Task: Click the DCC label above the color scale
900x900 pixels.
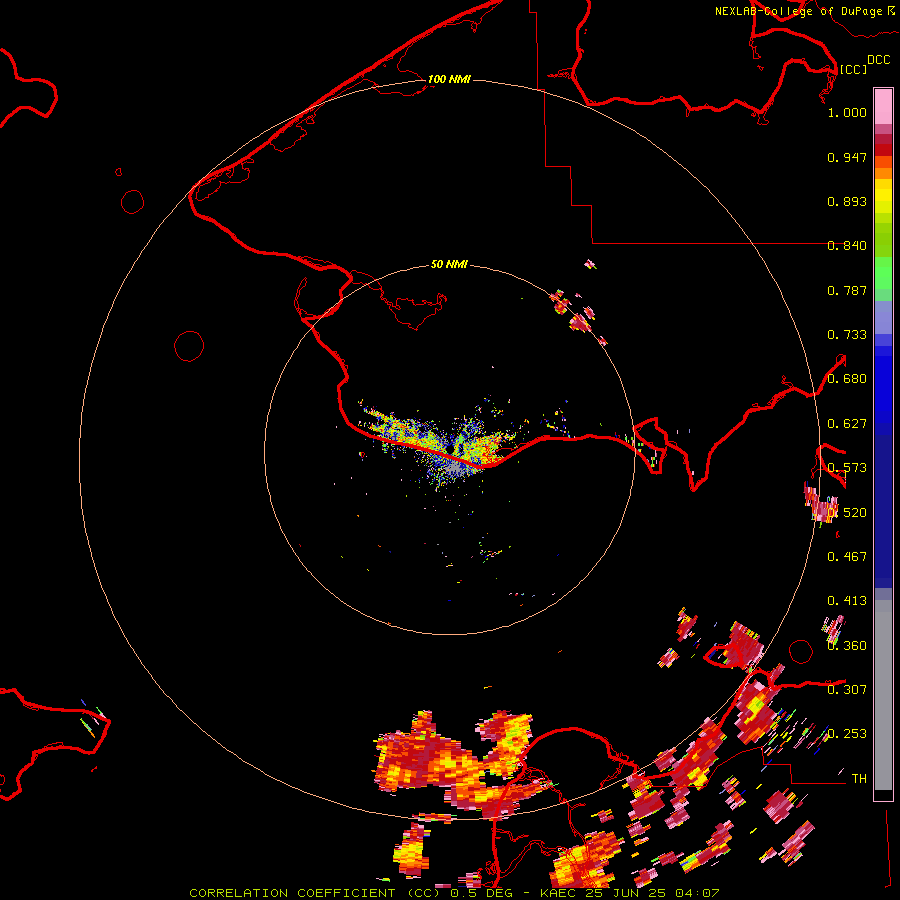Action: [879, 60]
